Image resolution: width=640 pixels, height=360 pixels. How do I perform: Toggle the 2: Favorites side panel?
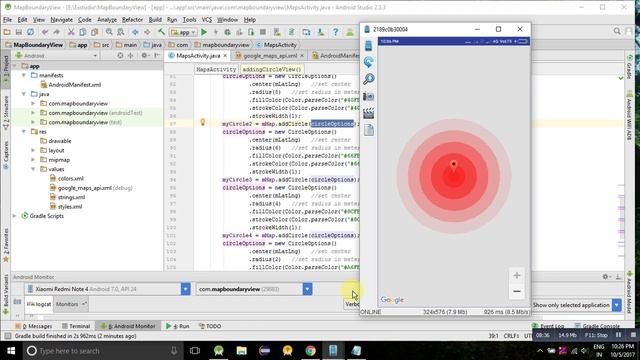(x=6, y=245)
